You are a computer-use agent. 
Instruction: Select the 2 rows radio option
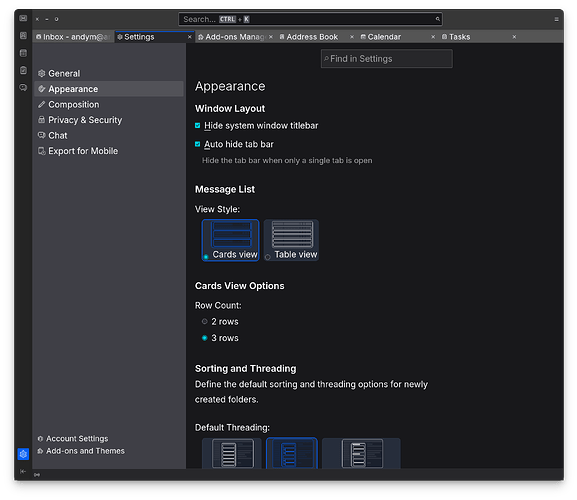(x=205, y=322)
